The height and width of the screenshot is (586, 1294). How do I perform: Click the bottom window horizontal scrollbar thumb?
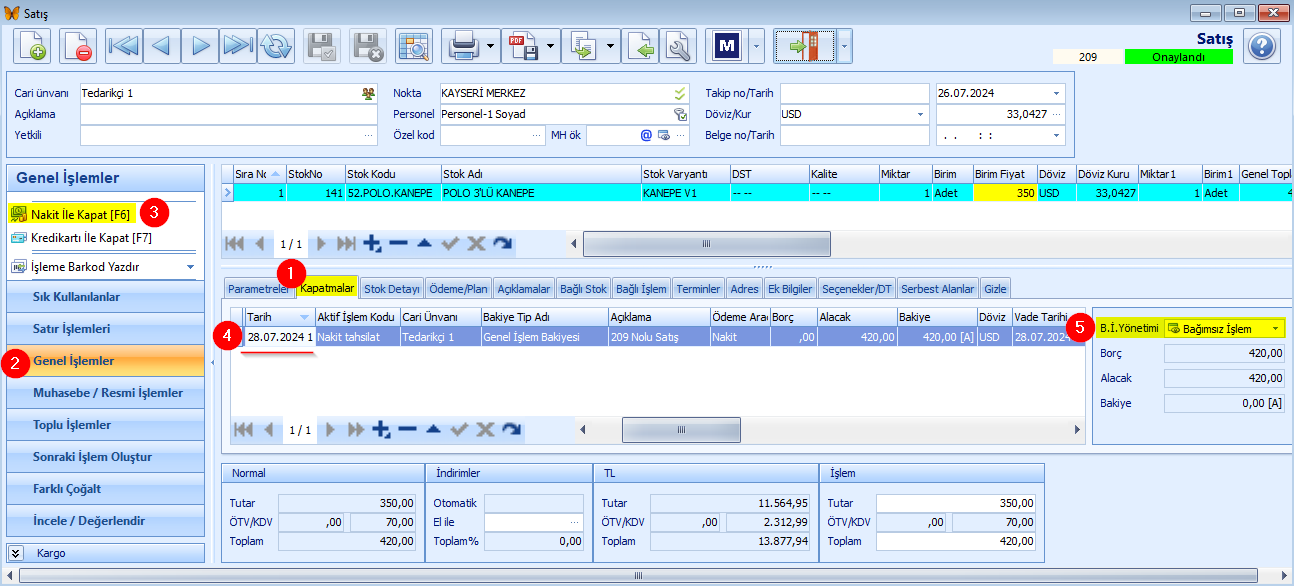pos(639,576)
